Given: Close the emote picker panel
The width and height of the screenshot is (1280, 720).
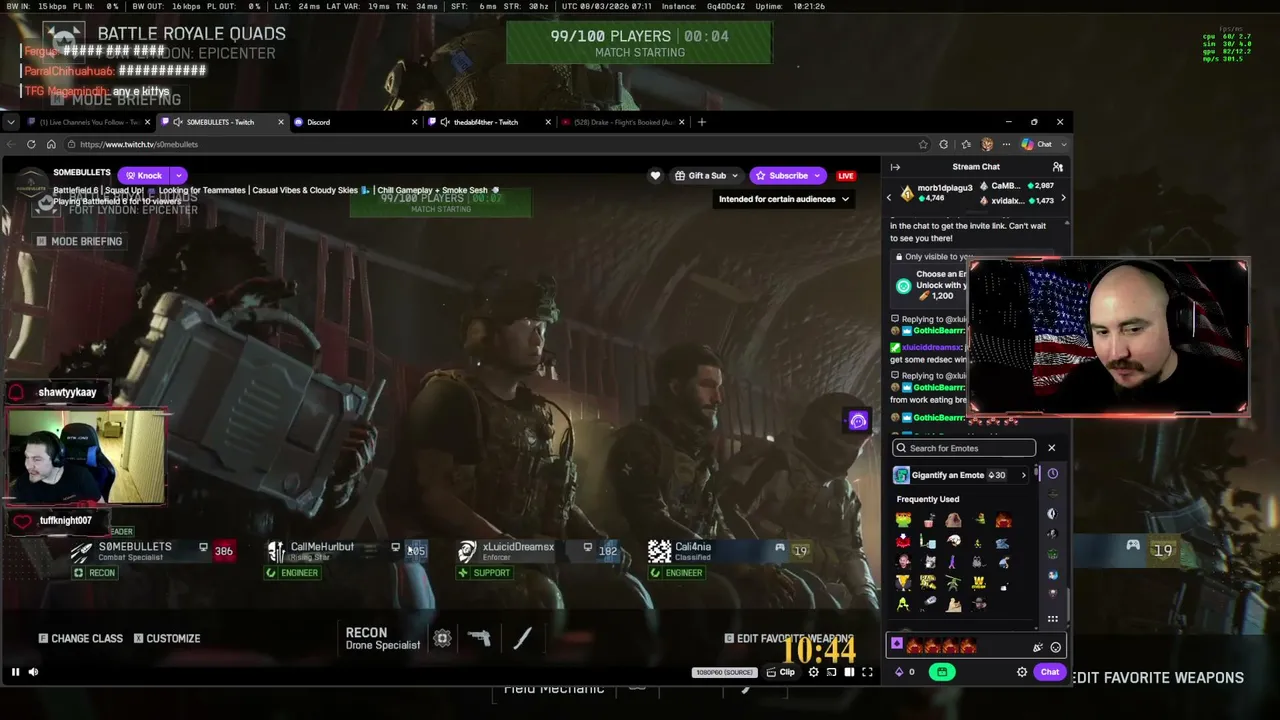Looking at the screenshot, I should coord(1051,448).
